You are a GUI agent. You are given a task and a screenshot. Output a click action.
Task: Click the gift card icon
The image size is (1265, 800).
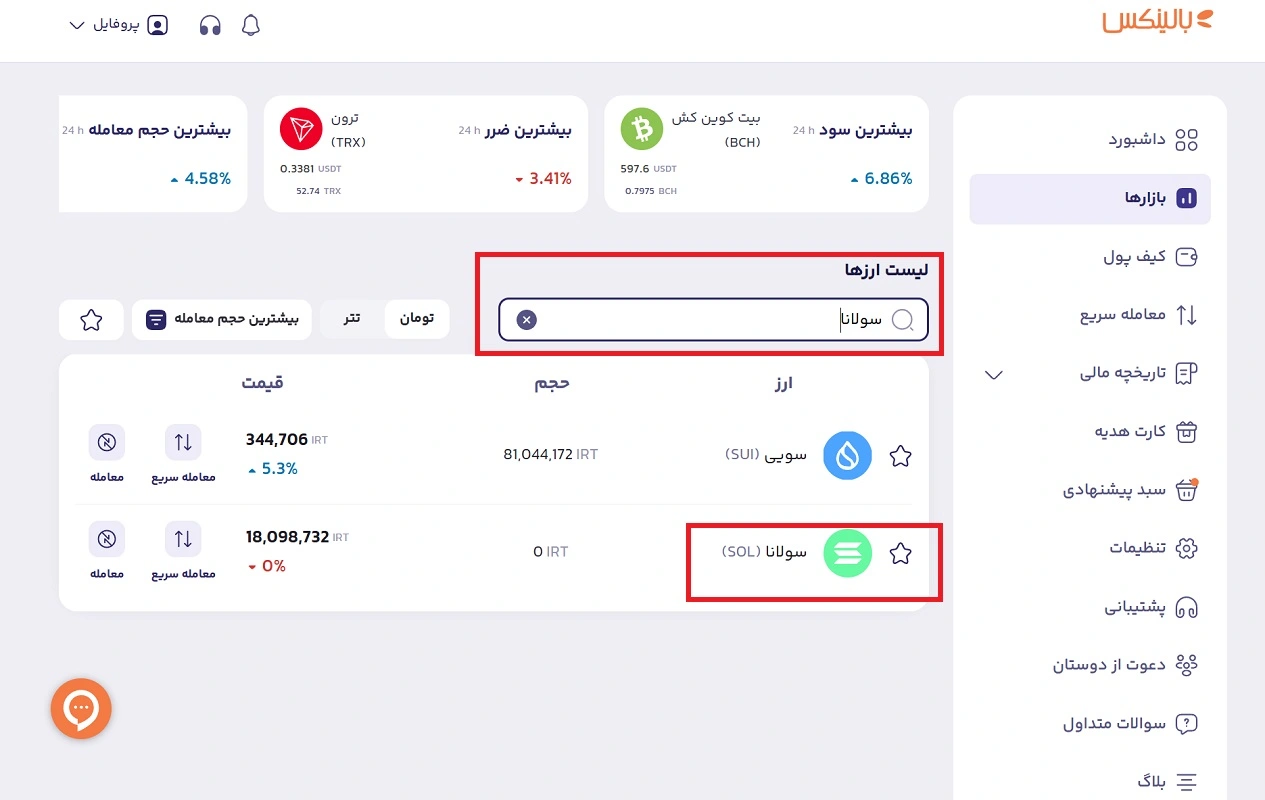pos(1186,432)
